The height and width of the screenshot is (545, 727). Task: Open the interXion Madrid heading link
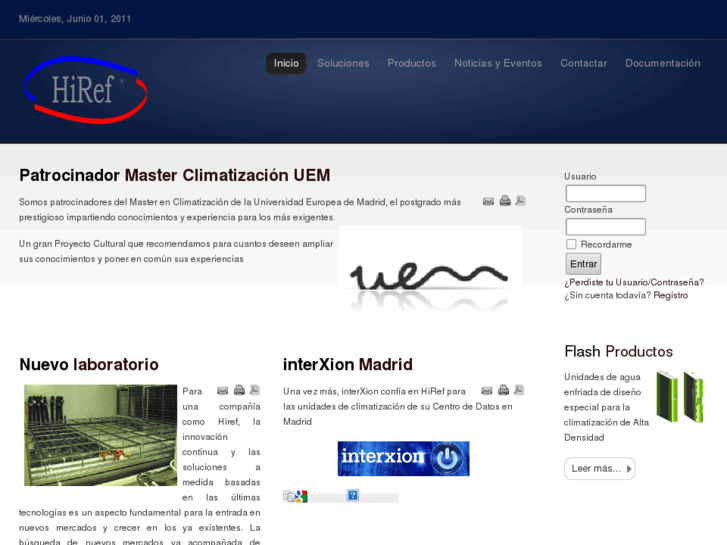coord(348,365)
